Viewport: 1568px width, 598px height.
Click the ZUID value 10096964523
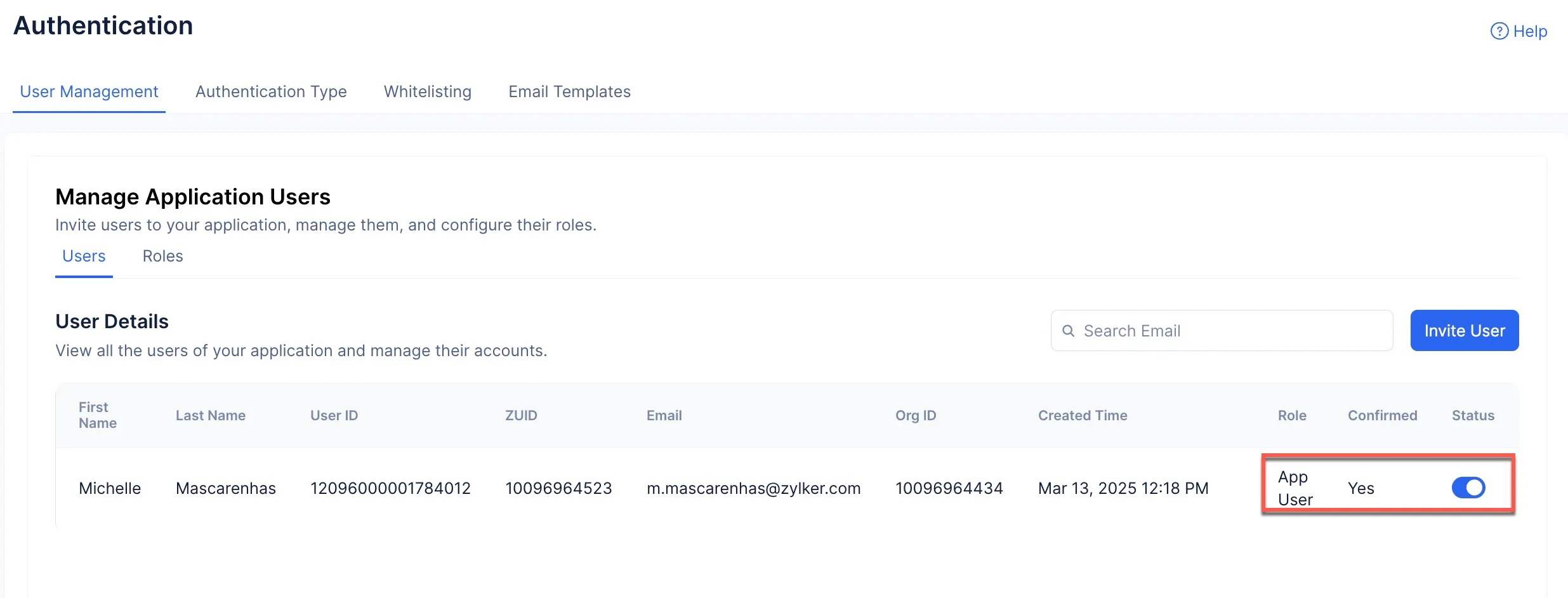(558, 488)
